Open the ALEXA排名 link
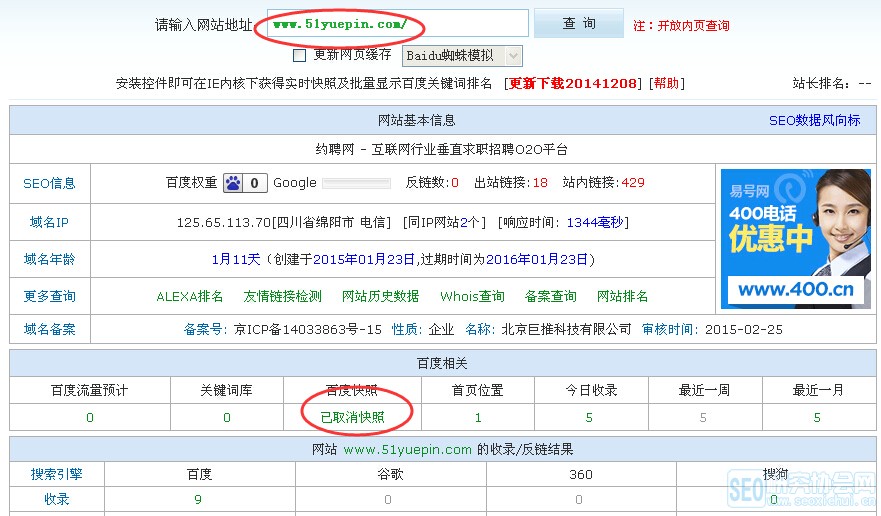The image size is (881, 516). pyautogui.click(x=189, y=296)
